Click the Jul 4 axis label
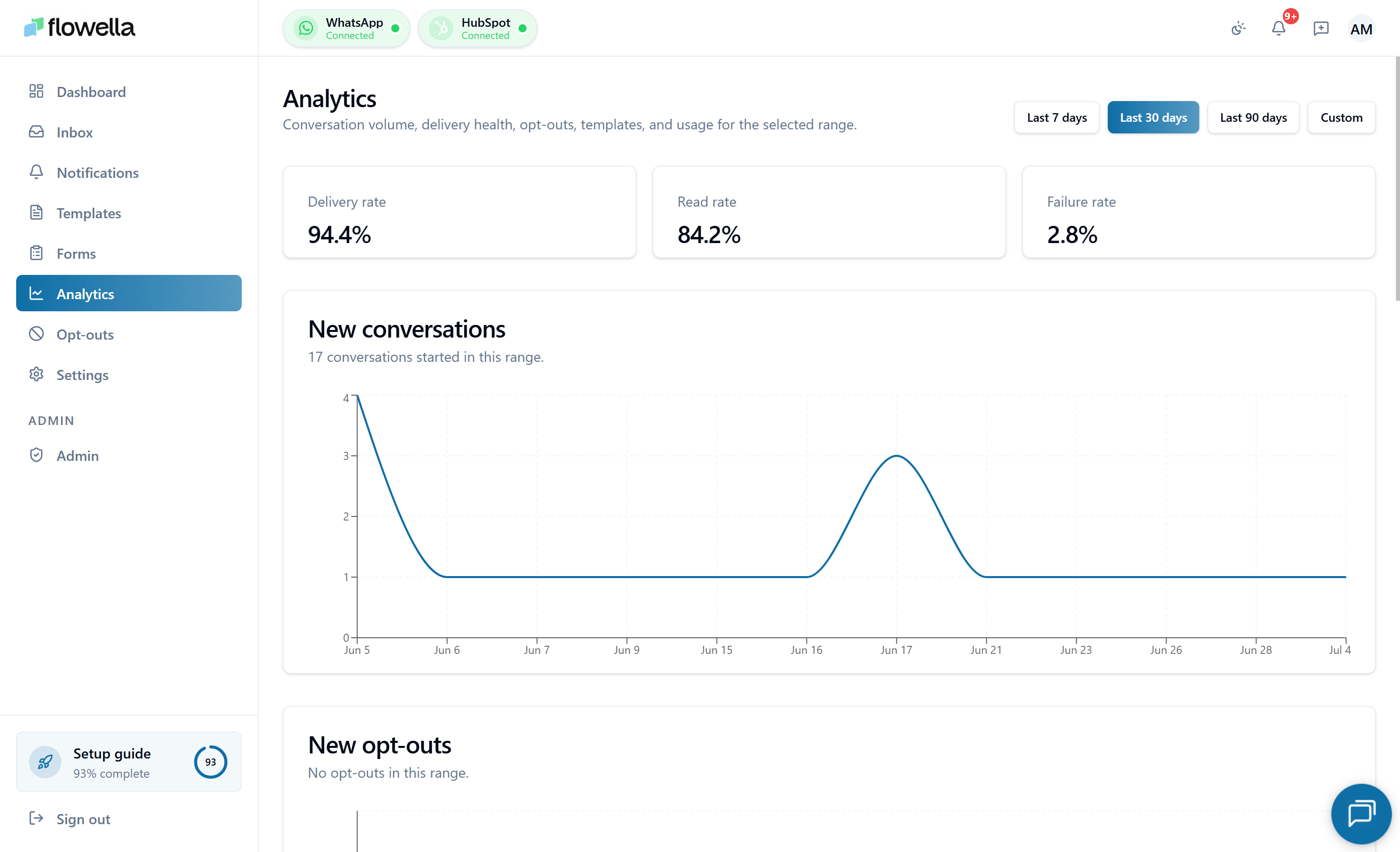Image resolution: width=1400 pixels, height=852 pixels. point(1340,650)
